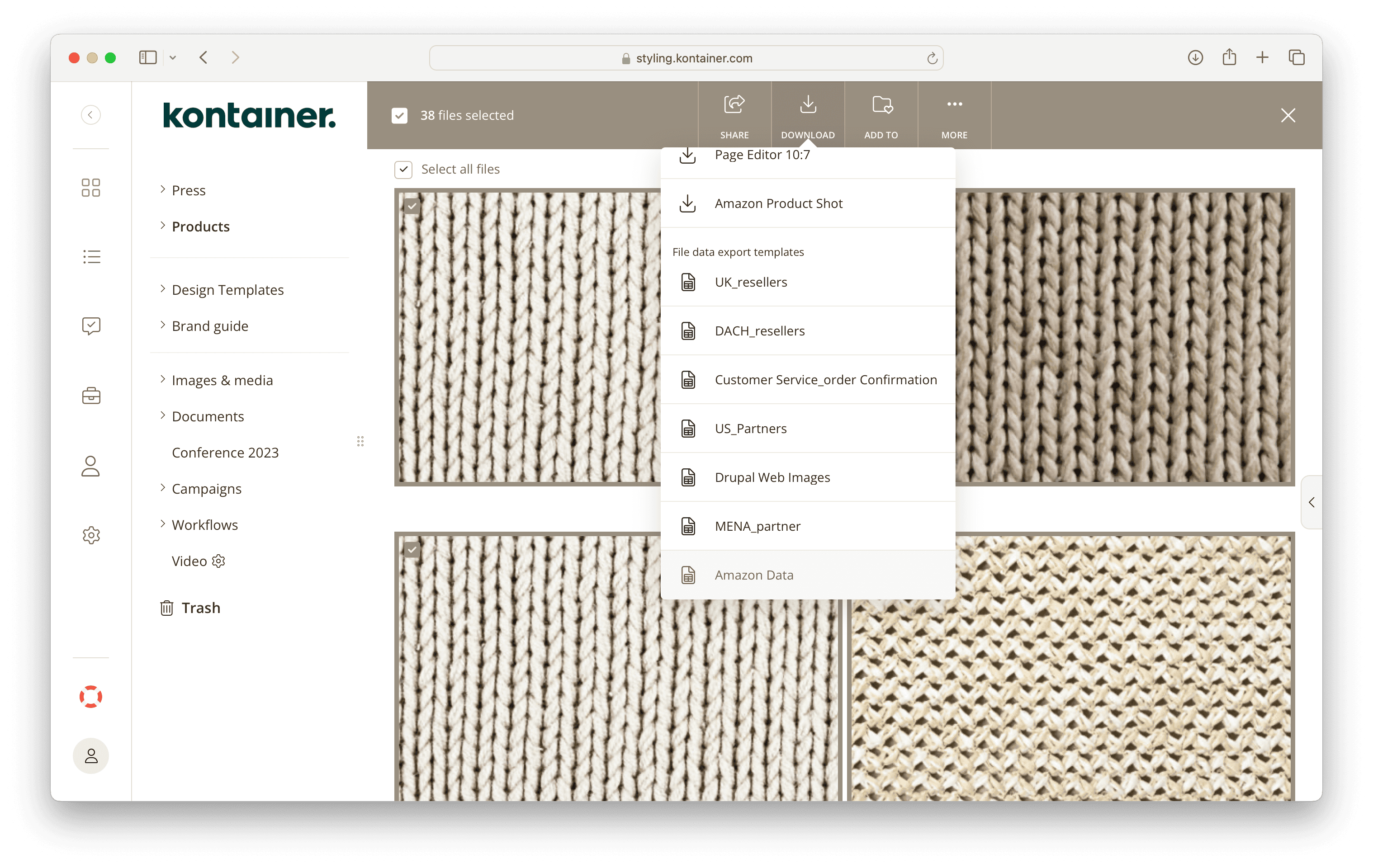Select the Amazon Data export template
The image size is (1373, 868).
point(754,575)
